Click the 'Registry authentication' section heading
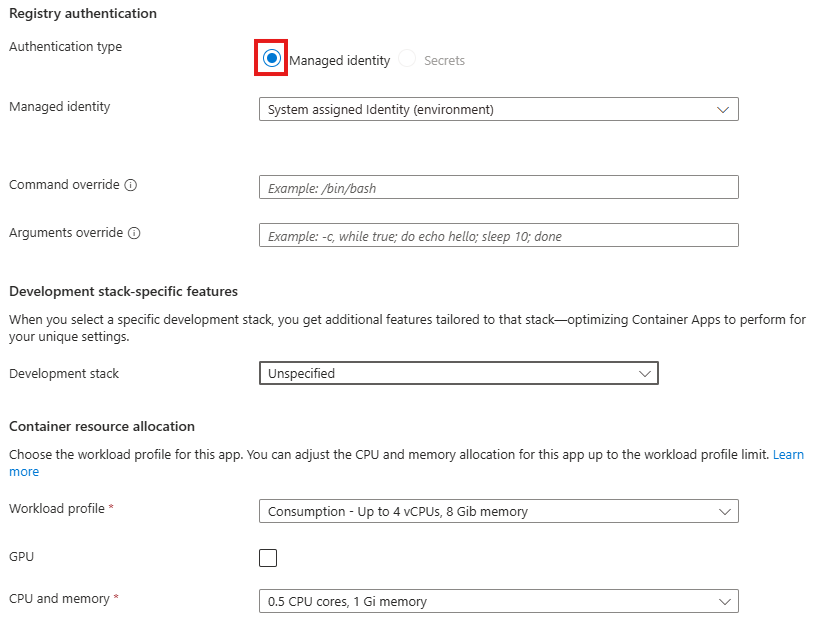This screenshot has height=630, width=817. tap(83, 14)
